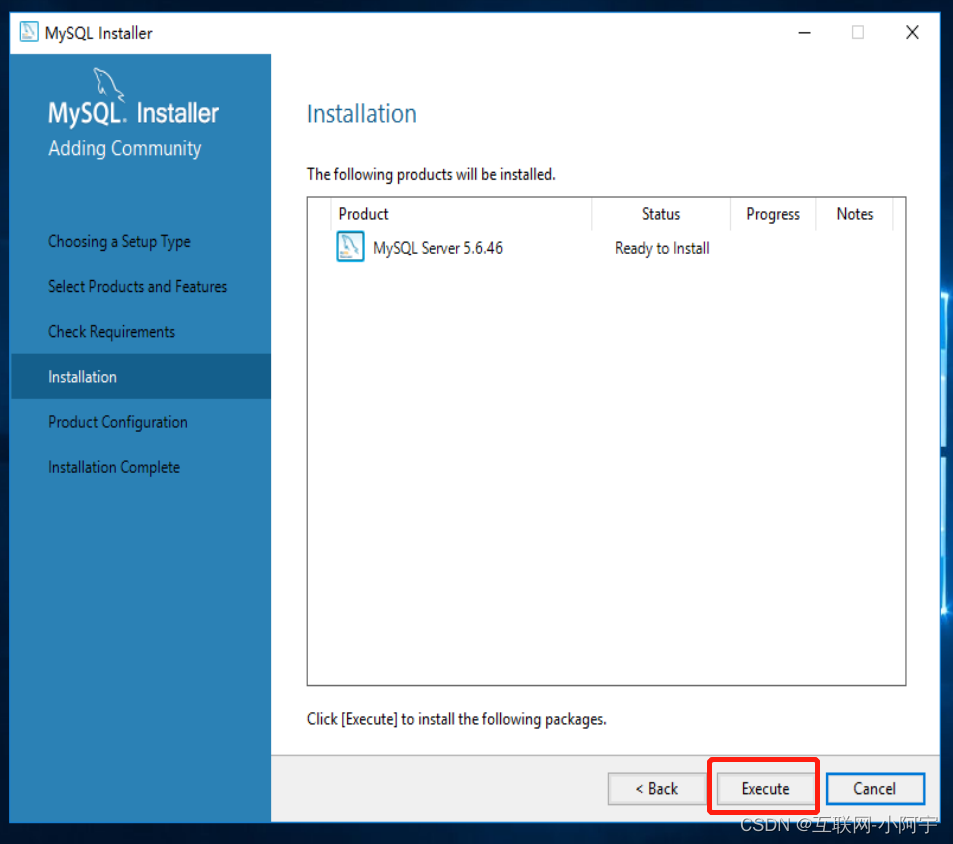Click the MySQL Server 5.6.46 product icon
This screenshot has width=953, height=844.
[x=351, y=247]
